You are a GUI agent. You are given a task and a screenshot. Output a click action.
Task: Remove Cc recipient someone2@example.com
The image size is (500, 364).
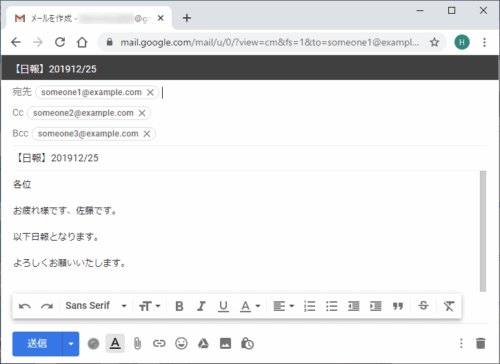coord(142,113)
